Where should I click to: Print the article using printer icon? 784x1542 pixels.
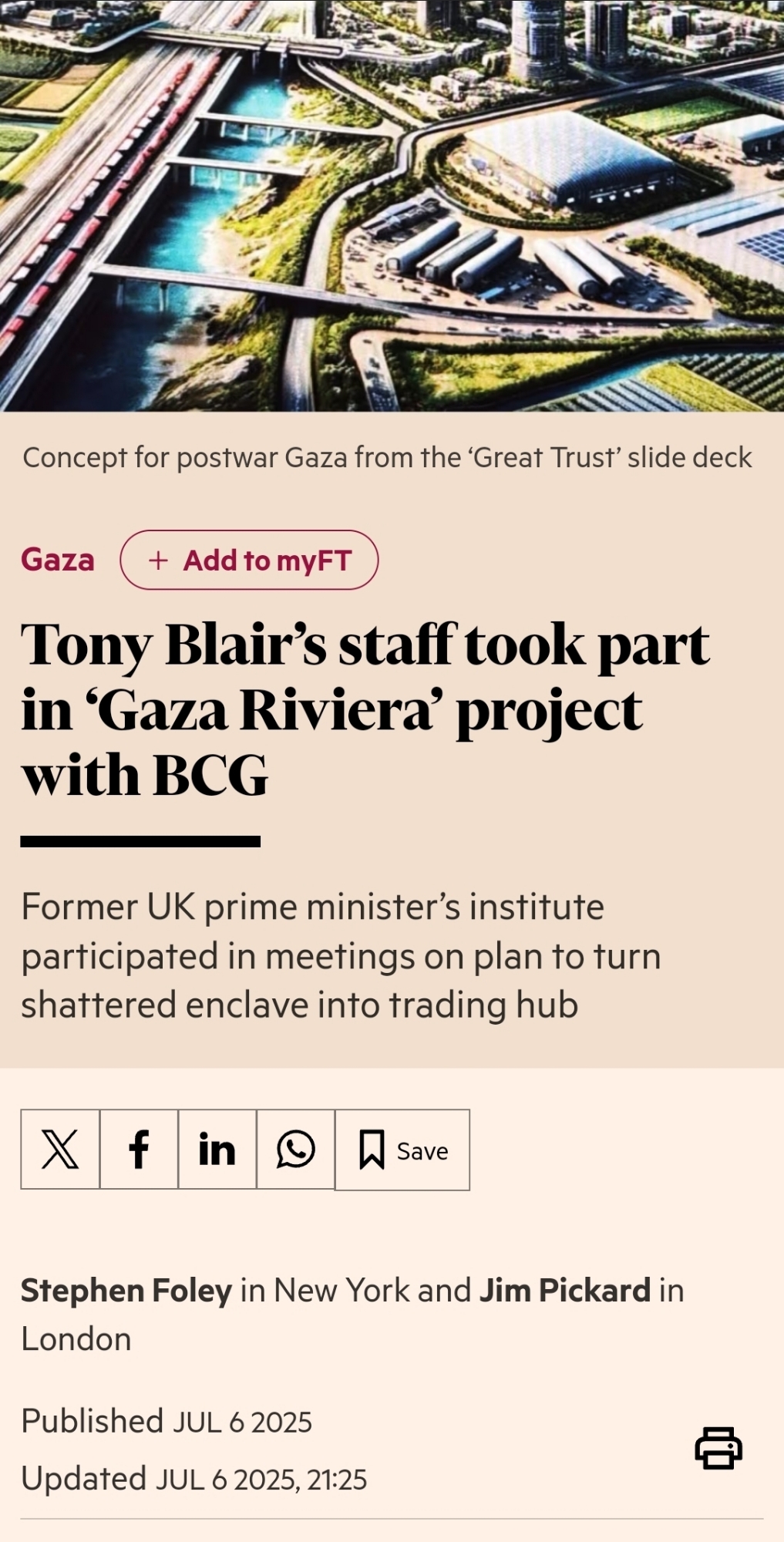coord(718,1448)
